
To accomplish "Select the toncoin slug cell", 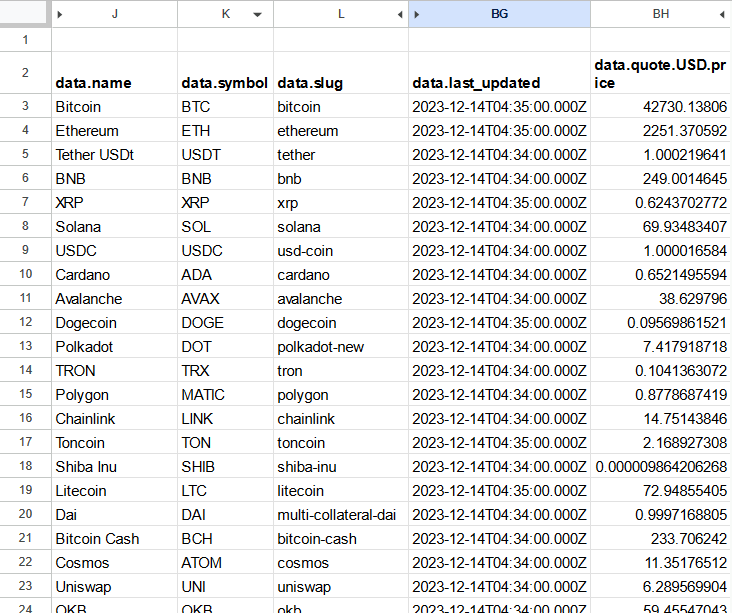I will click(x=341, y=443).
